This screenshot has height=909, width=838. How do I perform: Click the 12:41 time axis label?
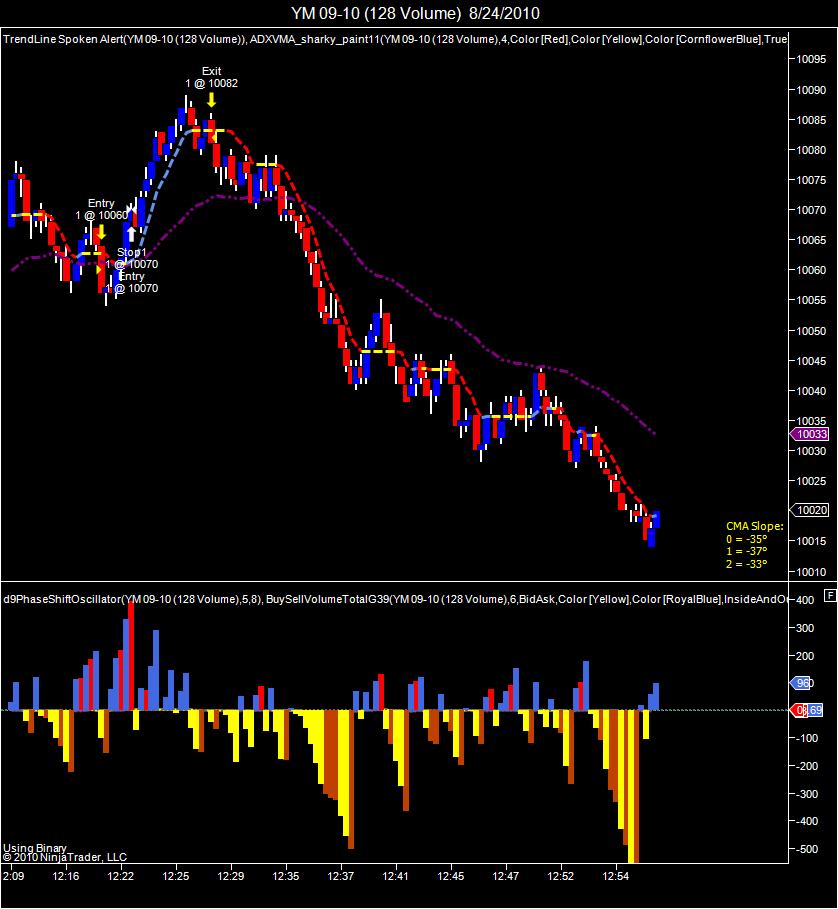(396, 876)
